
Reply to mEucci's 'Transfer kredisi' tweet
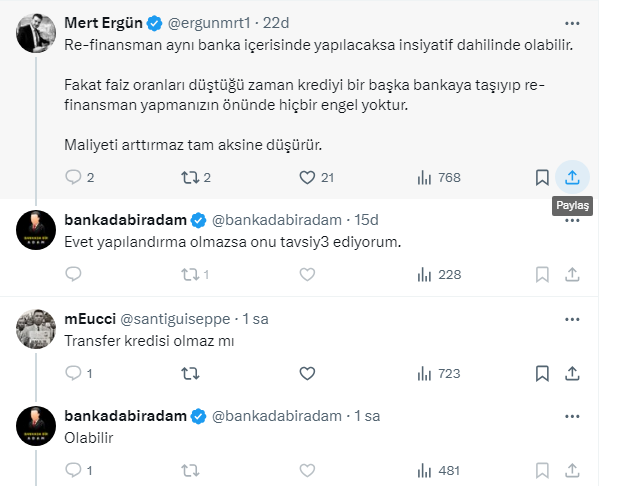click(x=73, y=373)
